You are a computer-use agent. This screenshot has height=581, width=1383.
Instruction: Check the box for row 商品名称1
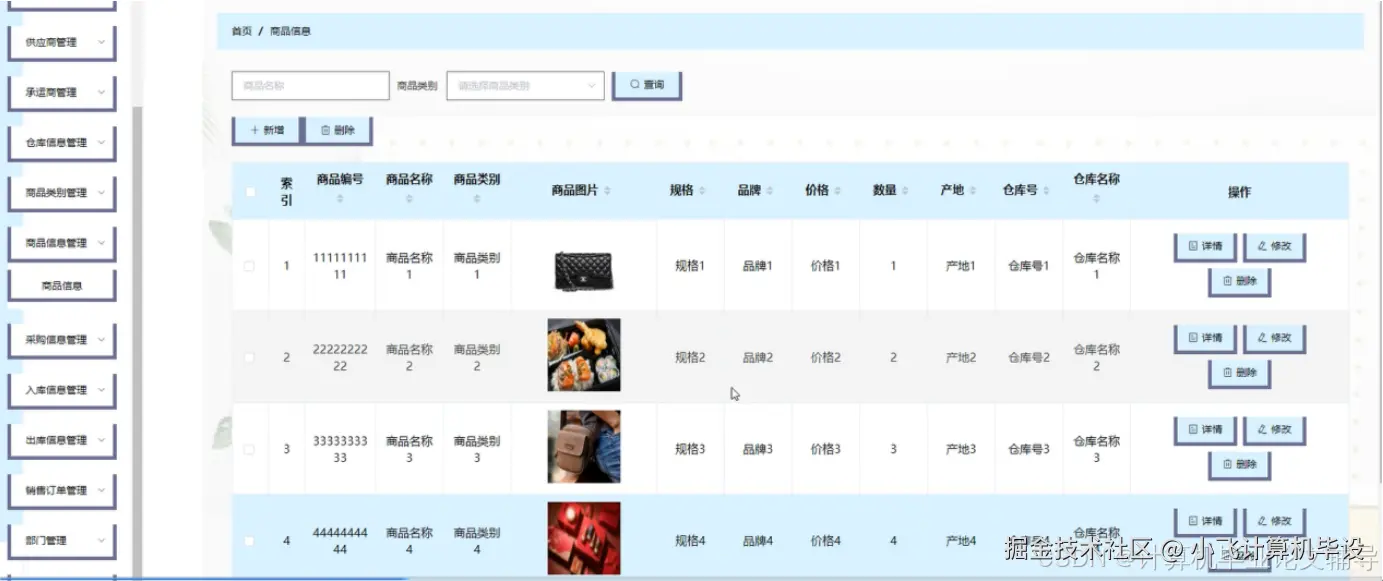[250, 266]
